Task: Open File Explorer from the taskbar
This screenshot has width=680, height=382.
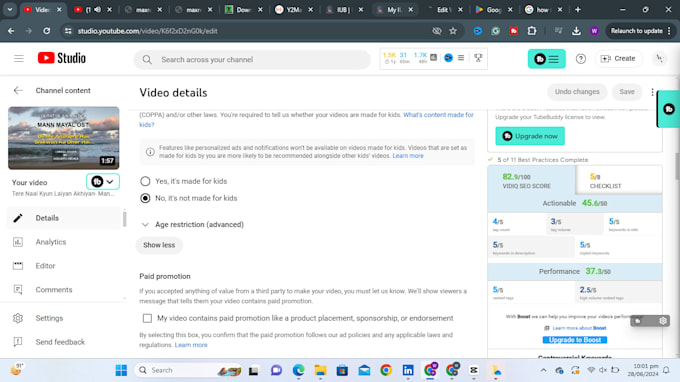Action: [x=320, y=370]
